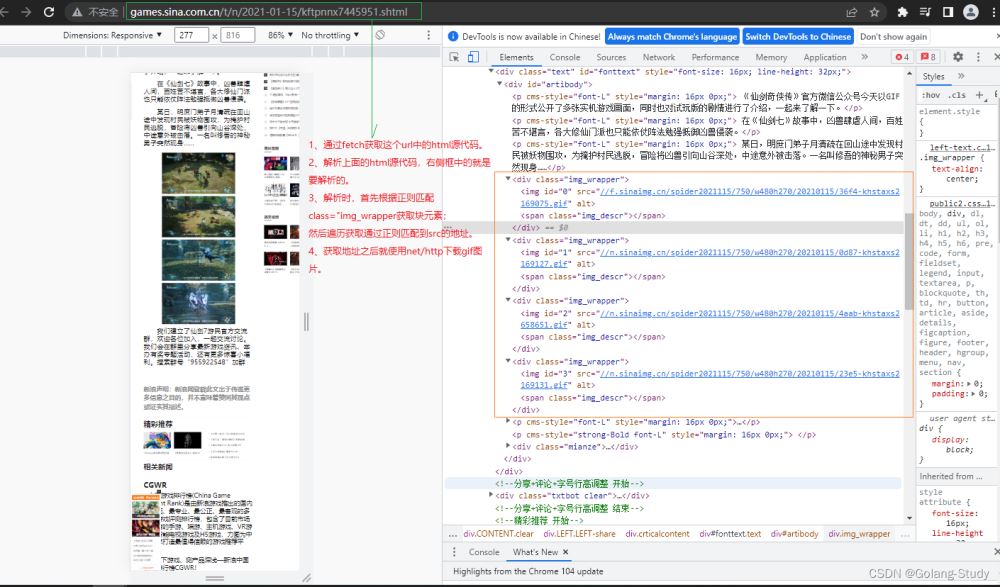Click the rotate screen icon

click(x=380, y=35)
